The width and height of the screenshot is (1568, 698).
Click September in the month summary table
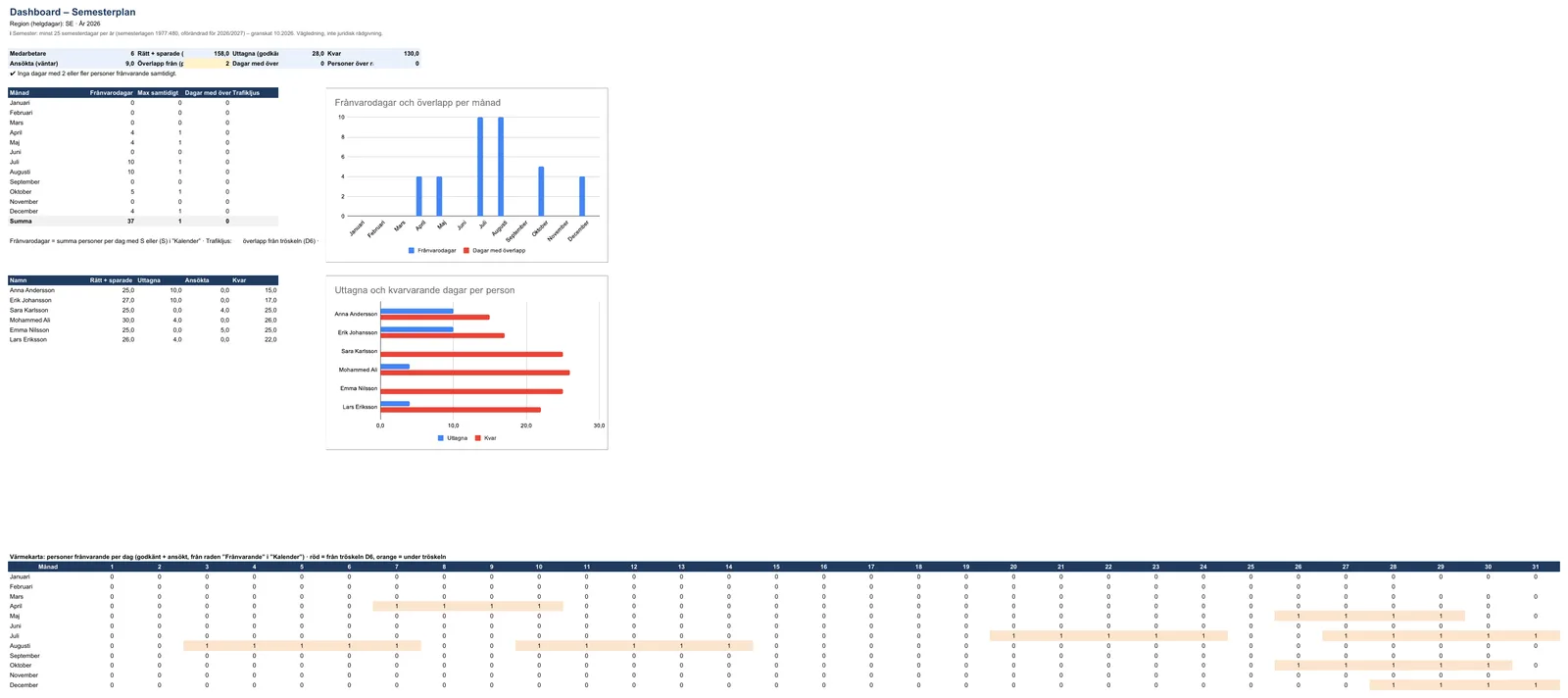pyautogui.click(x=24, y=181)
